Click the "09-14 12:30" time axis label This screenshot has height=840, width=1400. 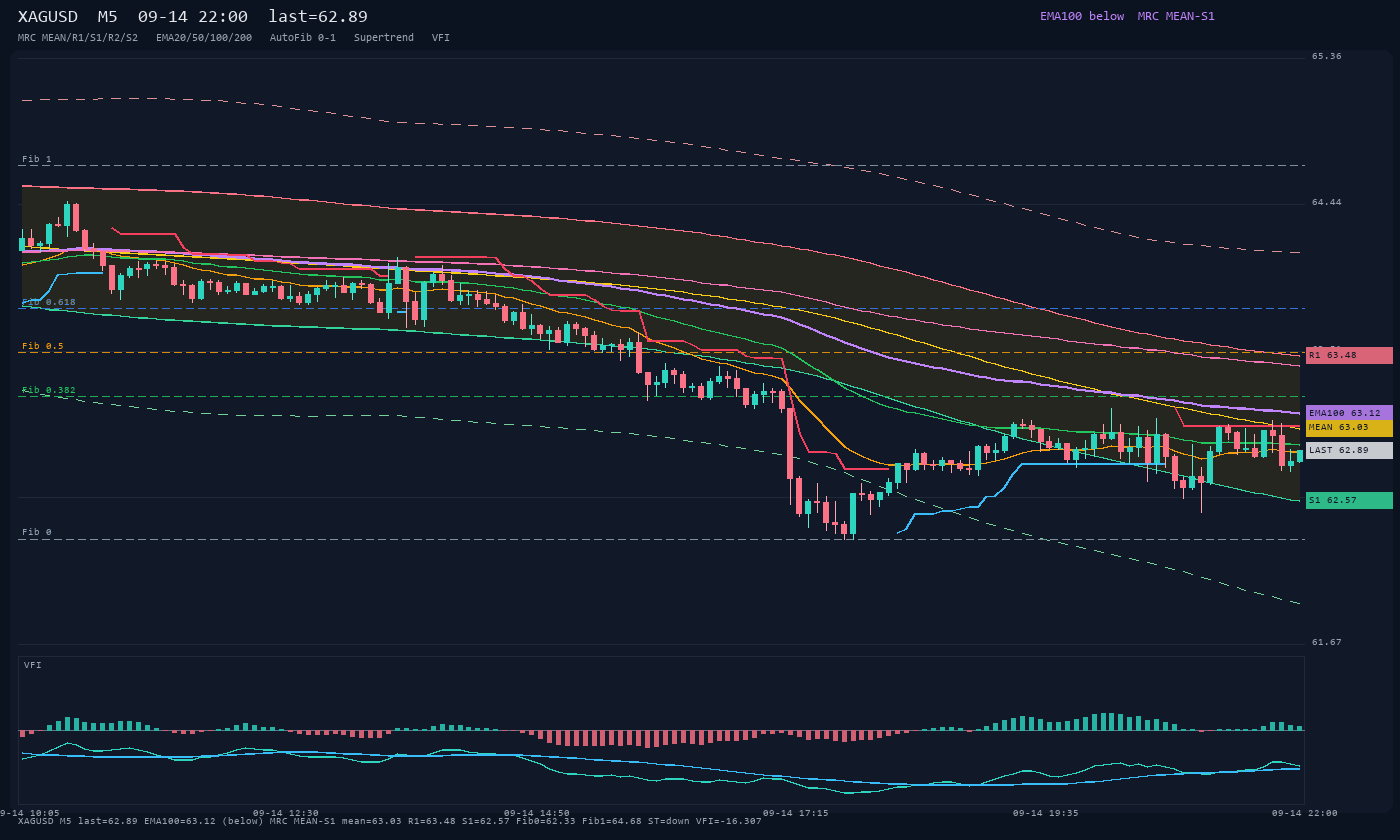[x=286, y=813]
